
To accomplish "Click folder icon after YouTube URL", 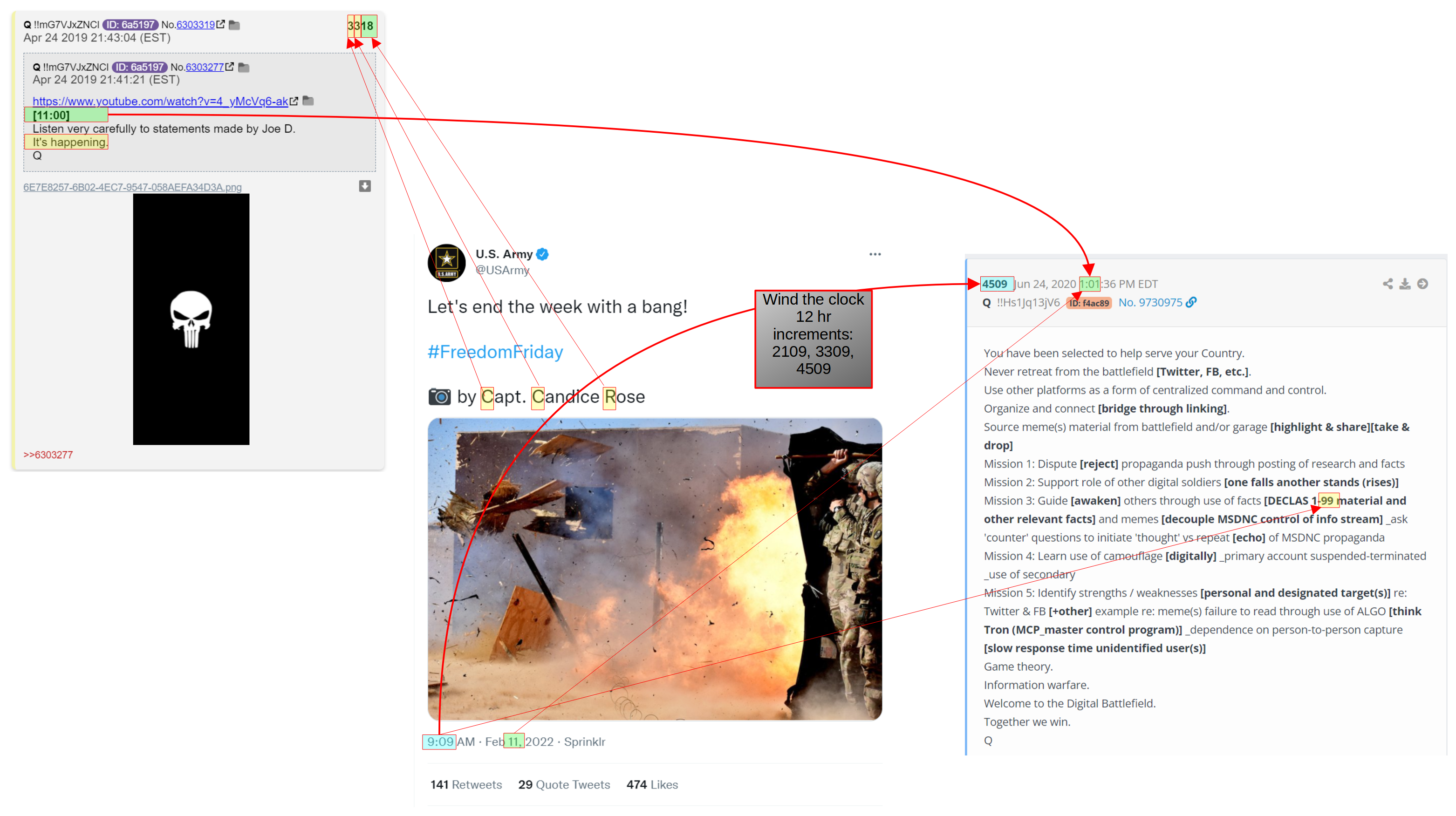I will [x=308, y=101].
